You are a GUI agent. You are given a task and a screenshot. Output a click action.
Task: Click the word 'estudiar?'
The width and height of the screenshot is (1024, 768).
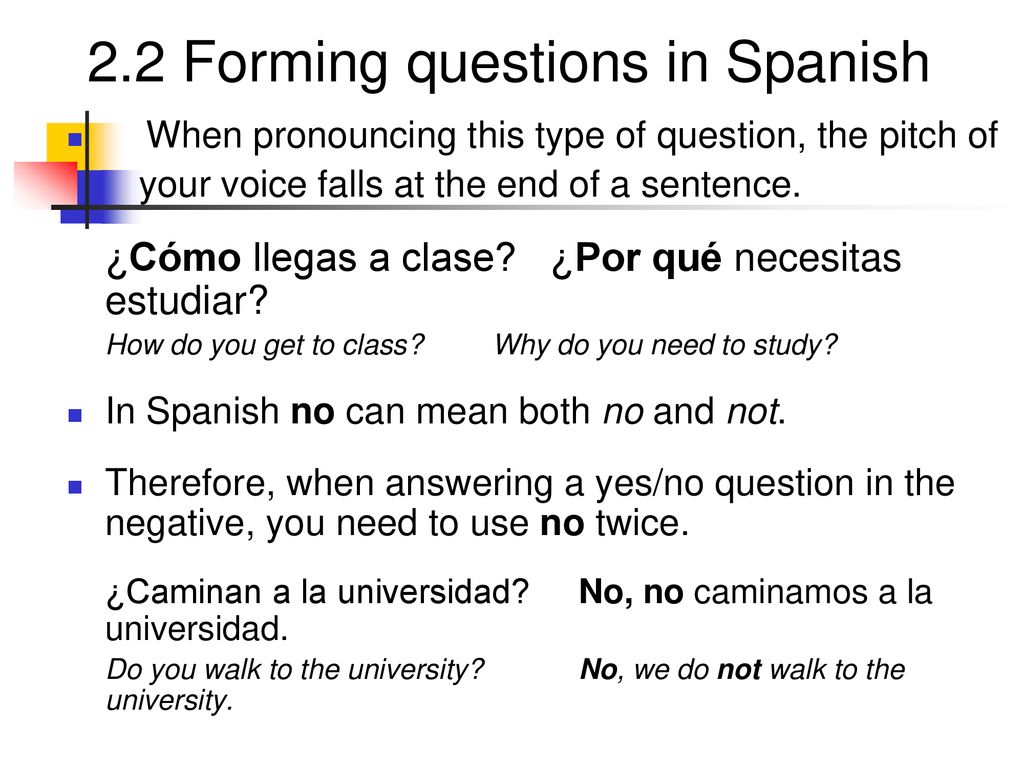coord(187,302)
